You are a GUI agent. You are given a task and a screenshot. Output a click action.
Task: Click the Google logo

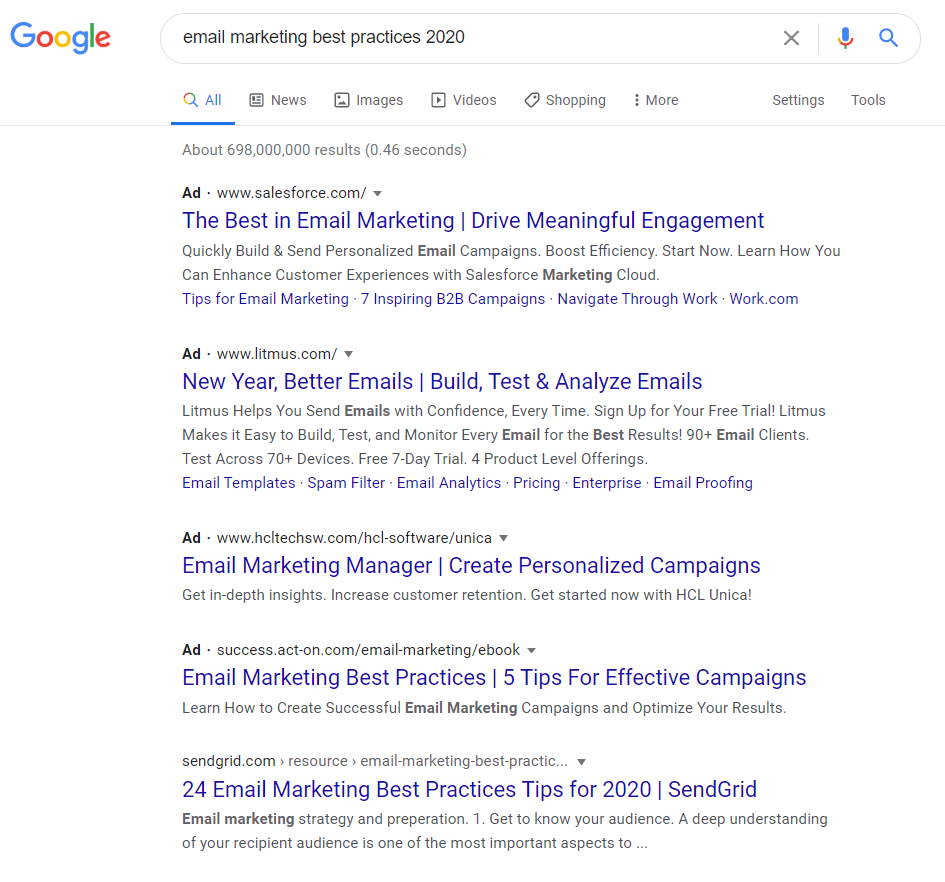pyautogui.click(x=60, y=38)
